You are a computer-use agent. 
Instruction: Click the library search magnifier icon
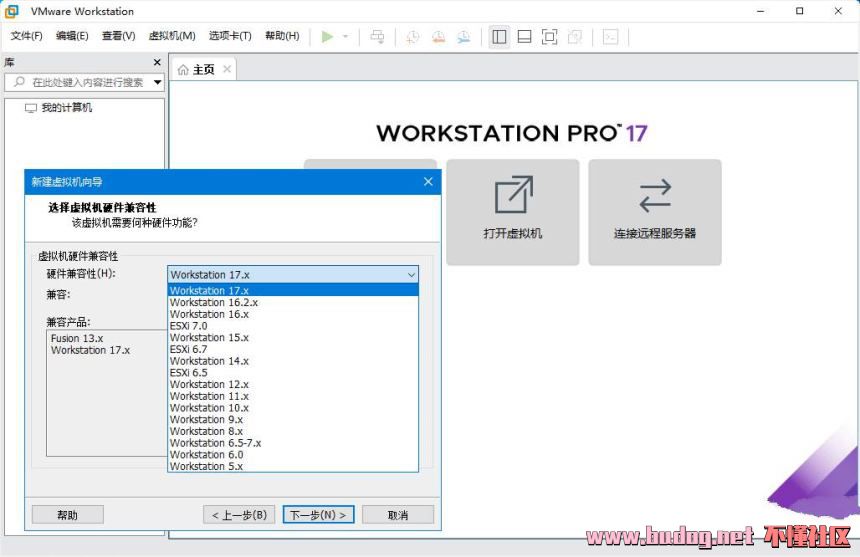[19, 82]
